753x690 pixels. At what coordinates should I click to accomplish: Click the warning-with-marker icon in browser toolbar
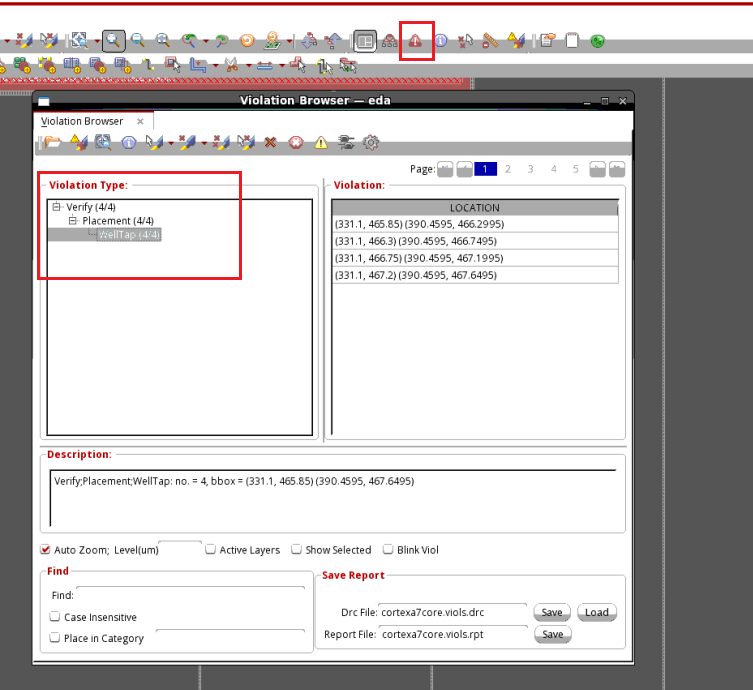(79, 142)
